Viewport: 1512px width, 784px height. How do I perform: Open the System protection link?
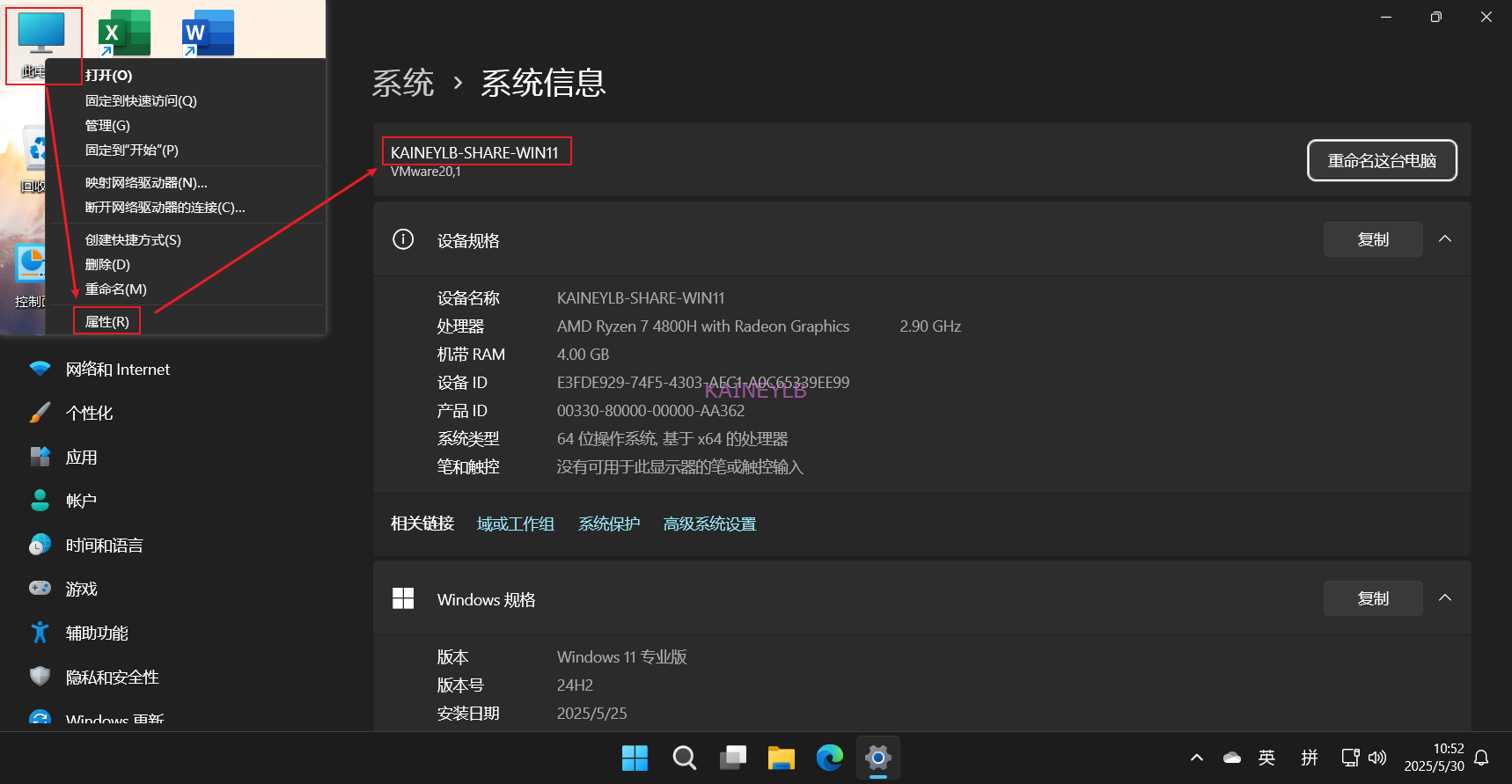point(609,524)
